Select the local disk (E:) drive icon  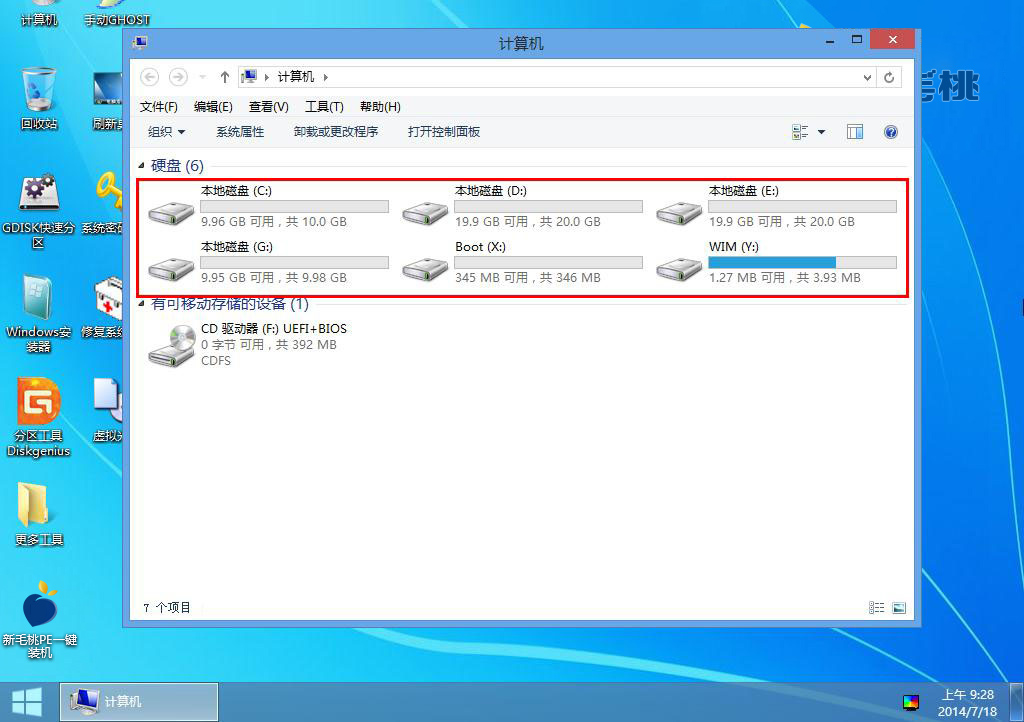[x=679, y=212]
